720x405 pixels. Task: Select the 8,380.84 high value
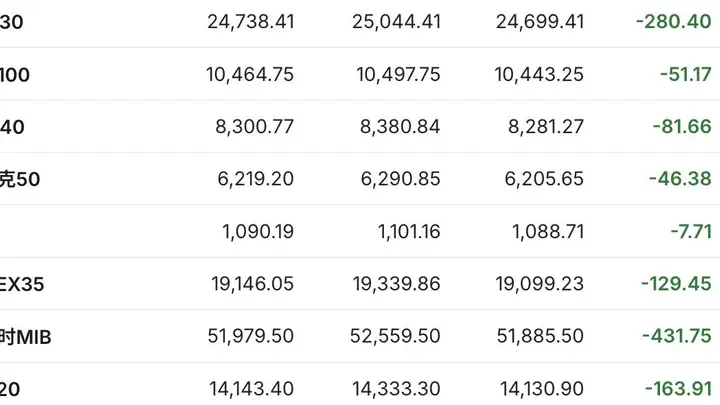point(400,126)
